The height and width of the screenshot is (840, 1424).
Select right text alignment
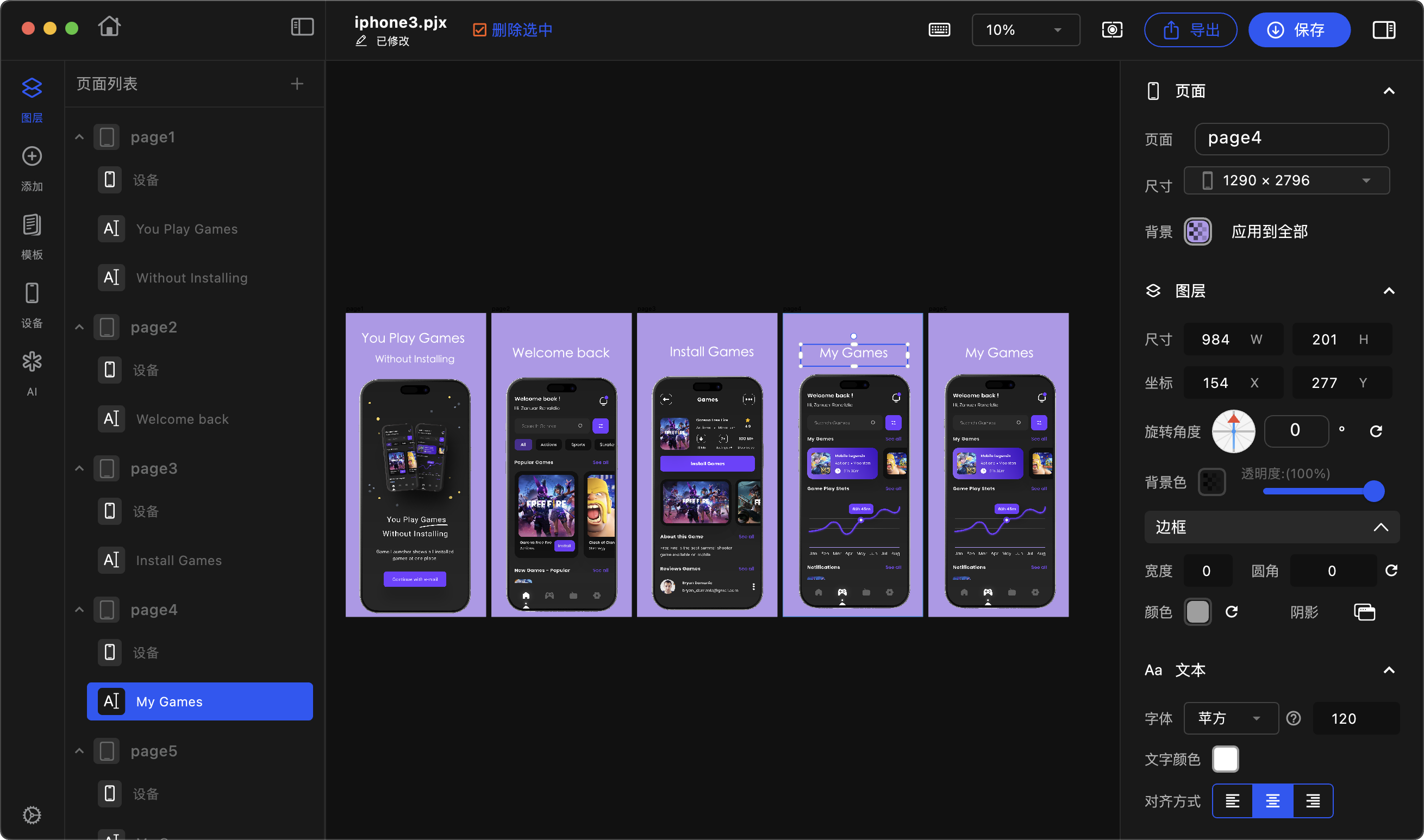point(1313,801)
